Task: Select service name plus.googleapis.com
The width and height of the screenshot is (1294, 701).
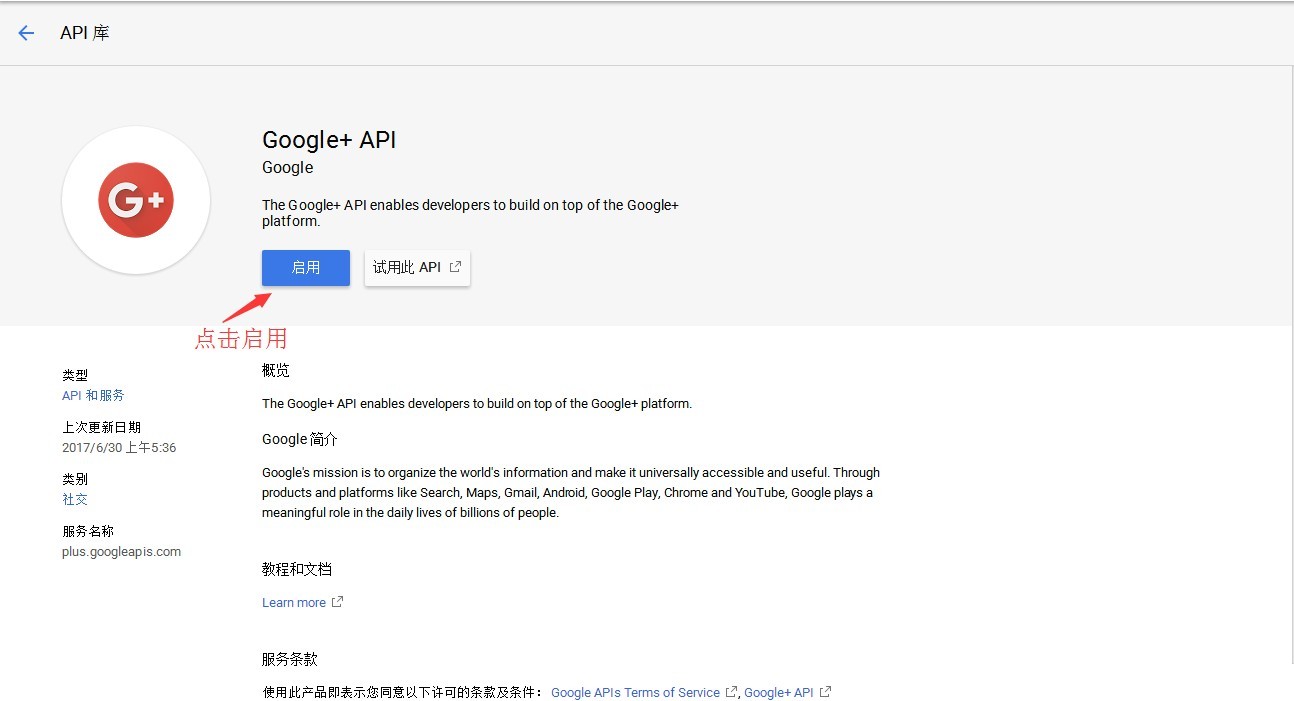Action: coord(121,552)
